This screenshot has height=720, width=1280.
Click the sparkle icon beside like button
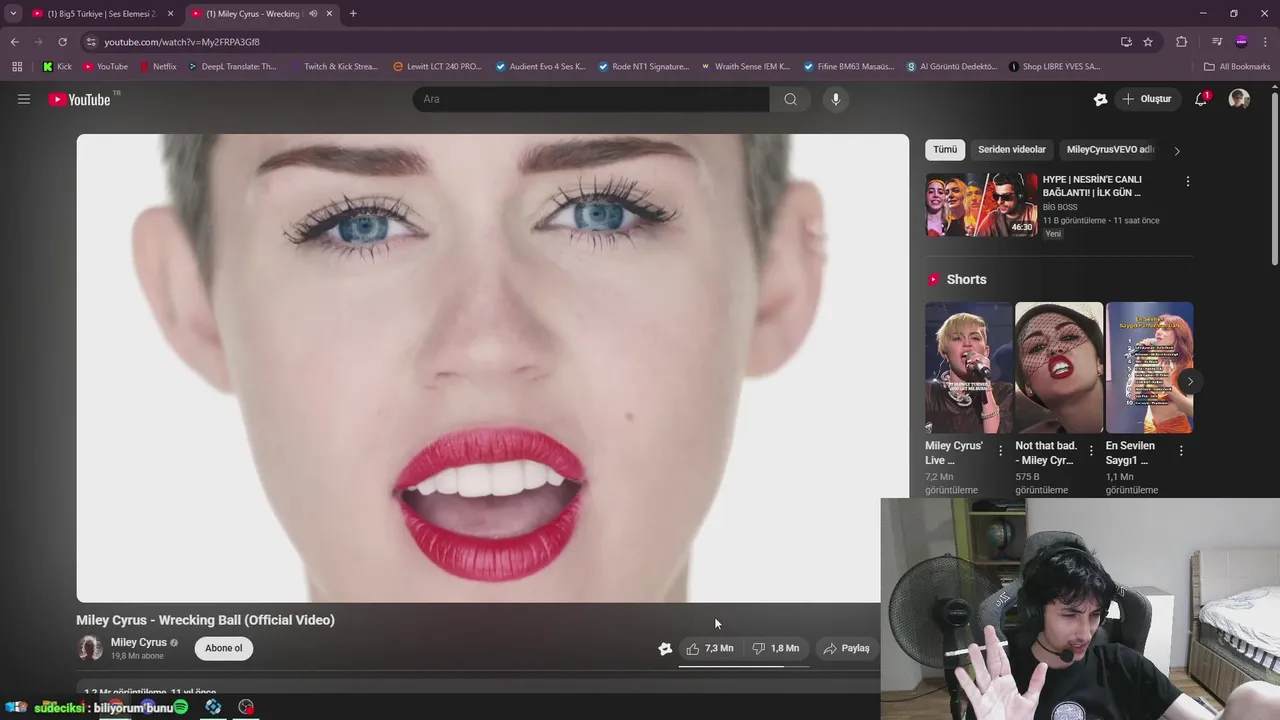point(665,648)
